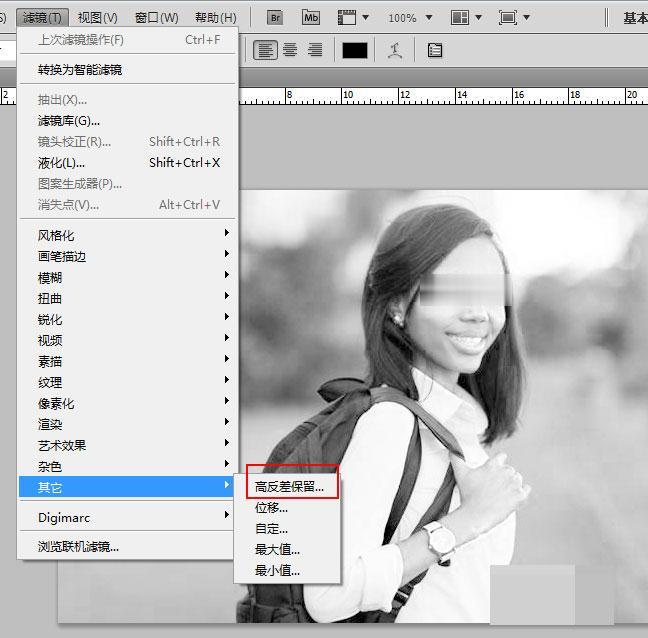Open the 窗口(W) menu

coord(157,18)
